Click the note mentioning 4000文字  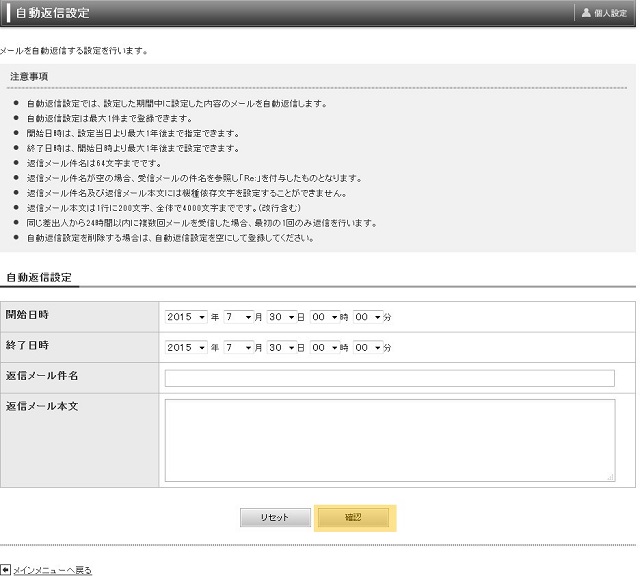pyautogui.click(x=164, y=208)
